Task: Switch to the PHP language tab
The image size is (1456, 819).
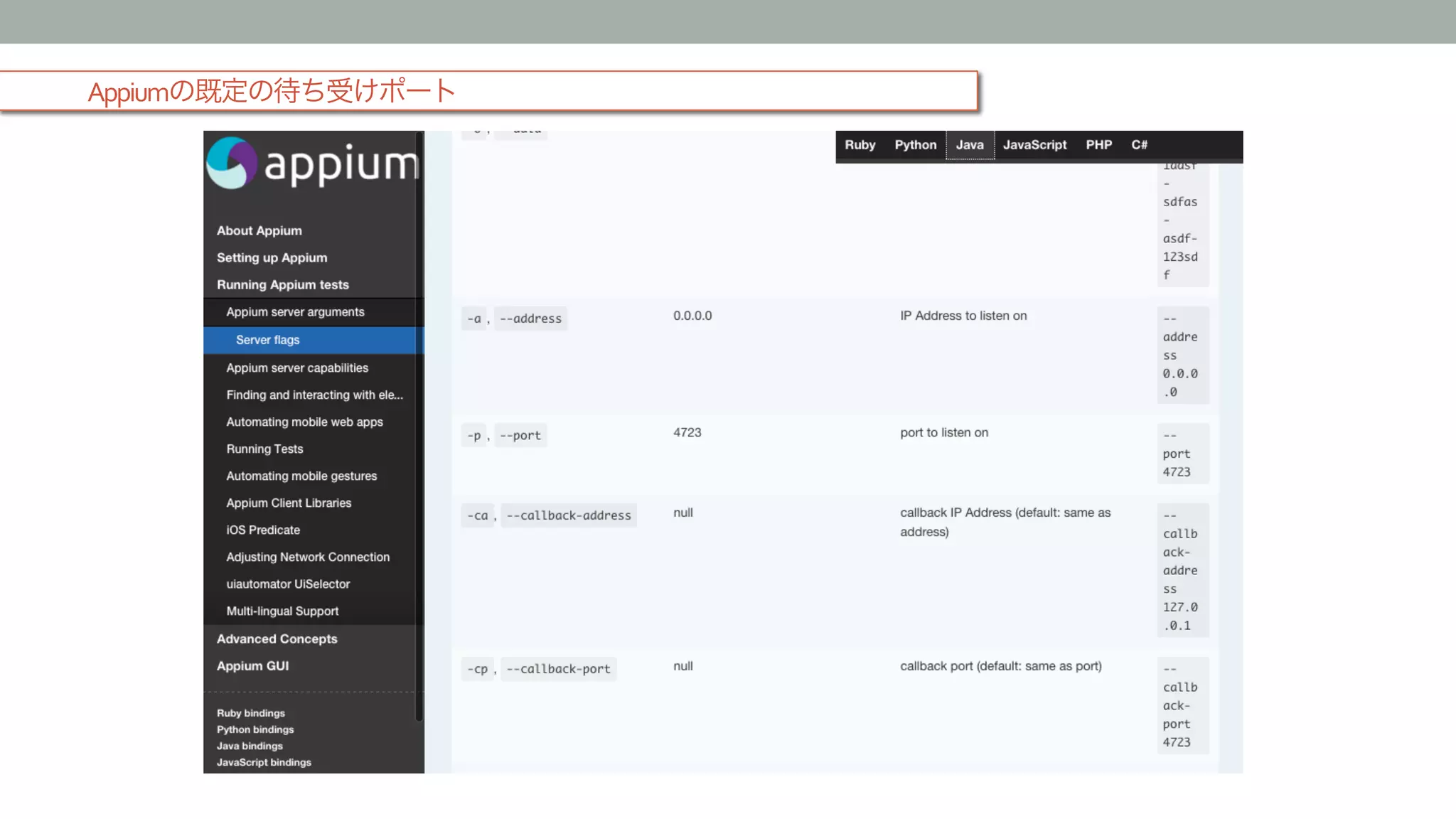Action: click(1098, 145)
